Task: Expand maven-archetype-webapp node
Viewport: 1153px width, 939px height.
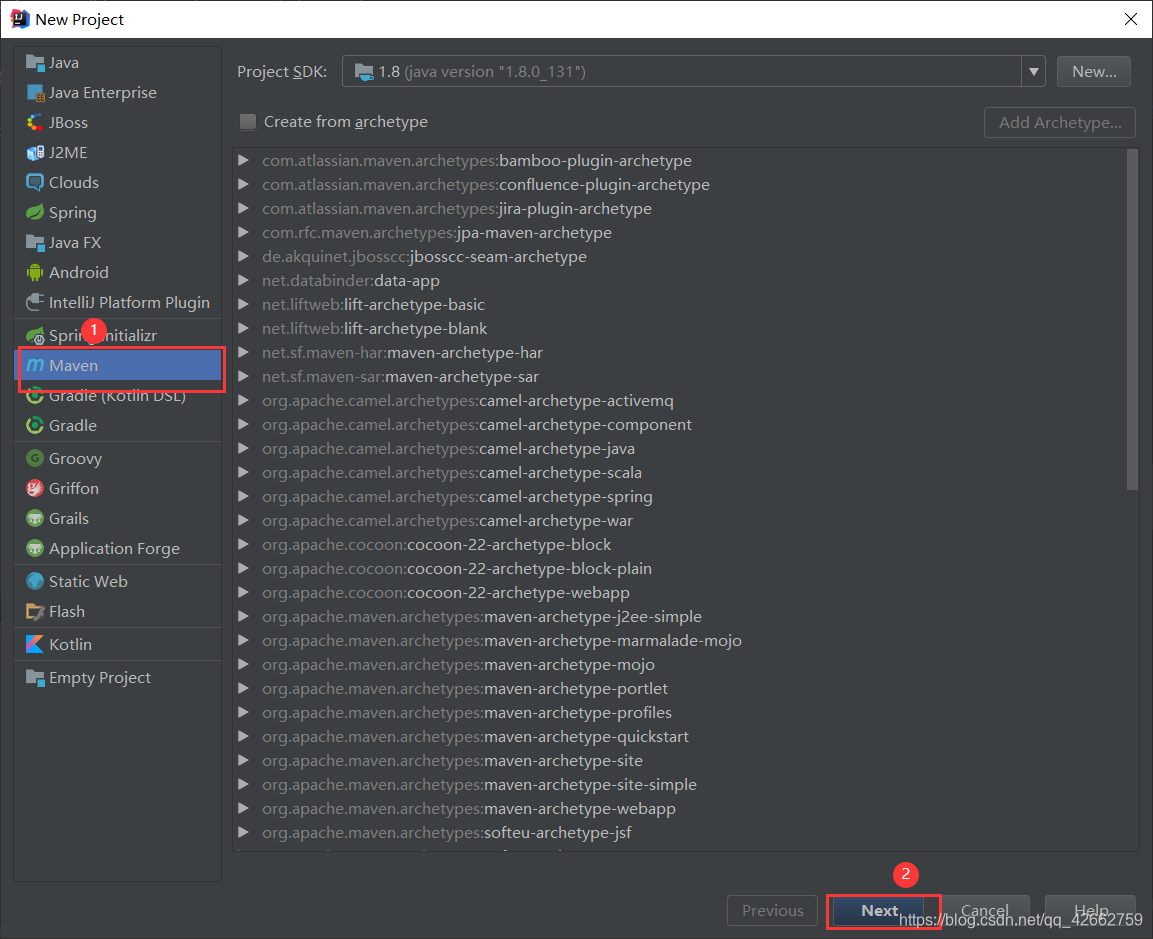Action: pyautogui.click(x=243, y=808)
